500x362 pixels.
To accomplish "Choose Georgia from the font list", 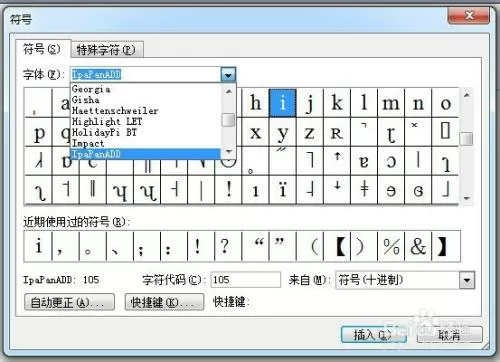I will pyautogui.click(x=145, y=89).
